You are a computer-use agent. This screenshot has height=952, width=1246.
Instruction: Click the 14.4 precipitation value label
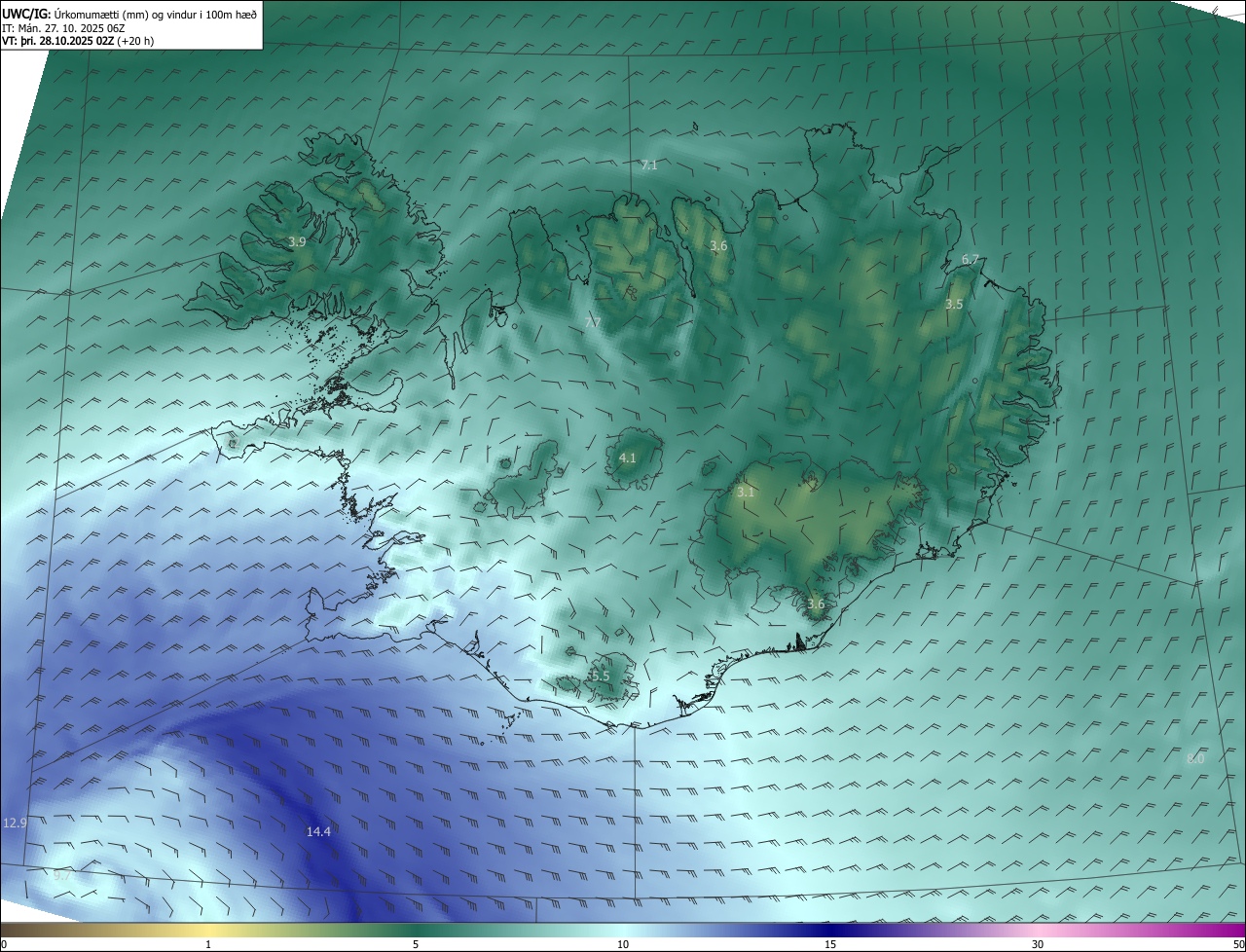click(x=318, y=831)
